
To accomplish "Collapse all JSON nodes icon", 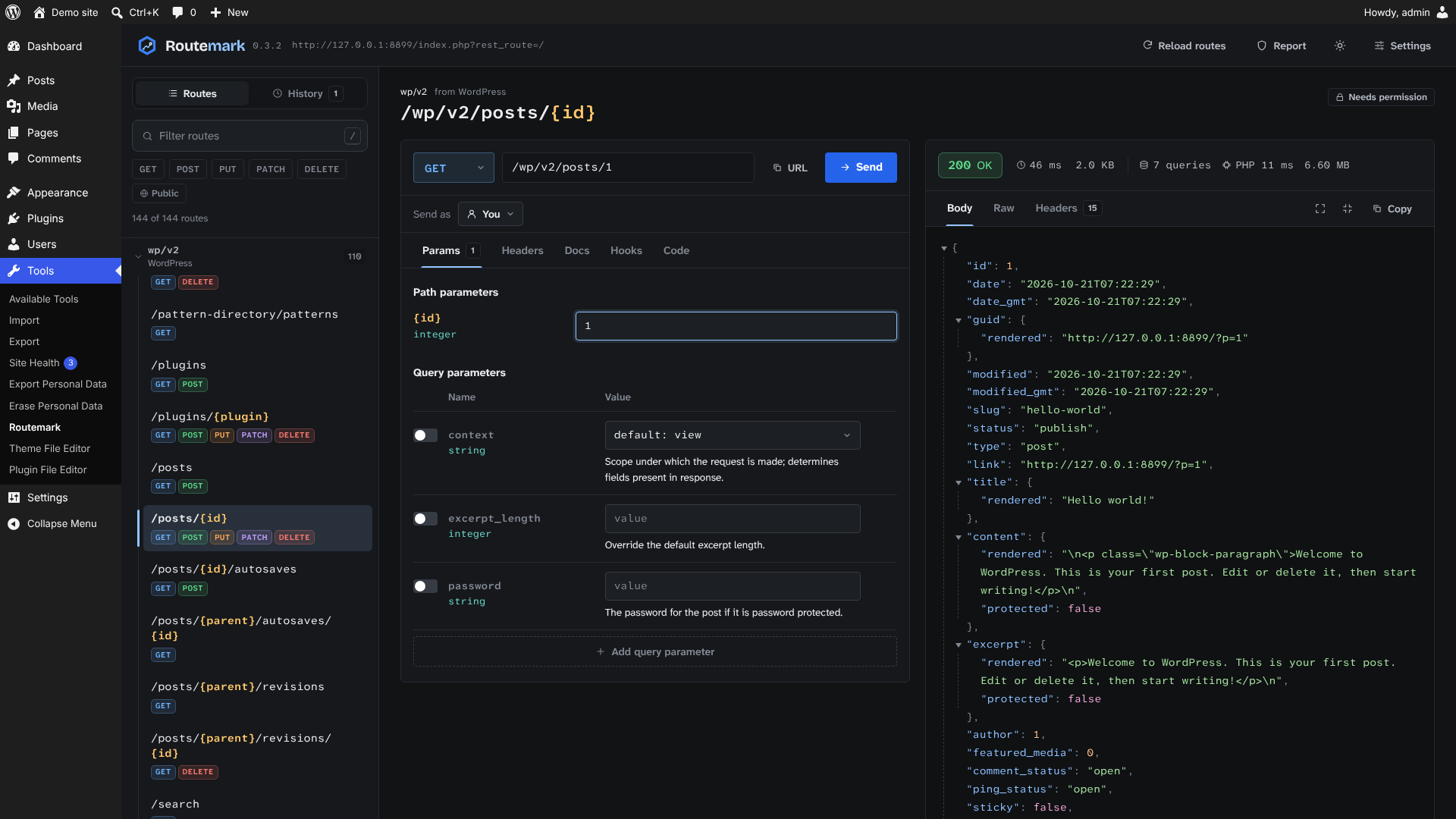I will pos(1348,209).
